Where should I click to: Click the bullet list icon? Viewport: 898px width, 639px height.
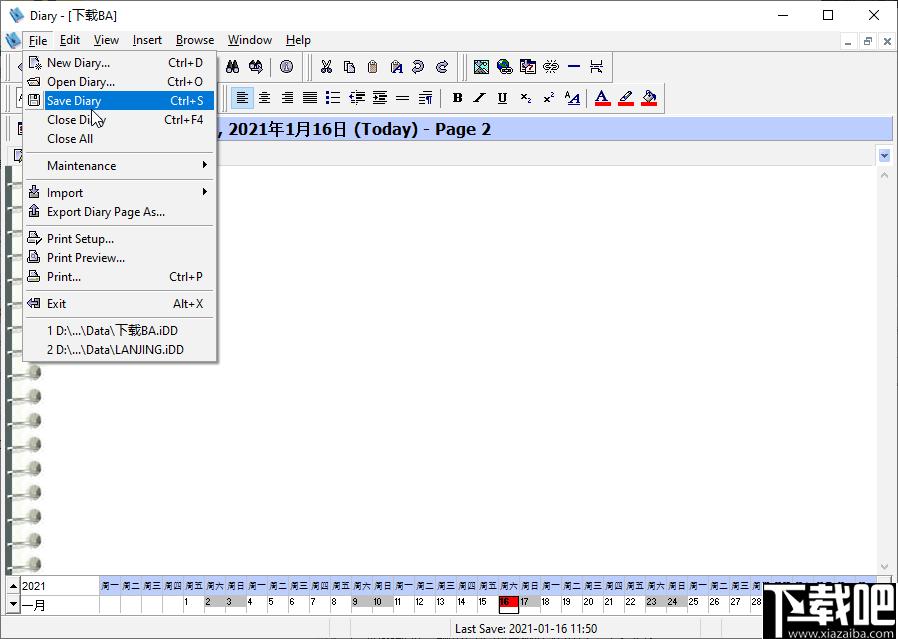[x=333, y=98]
